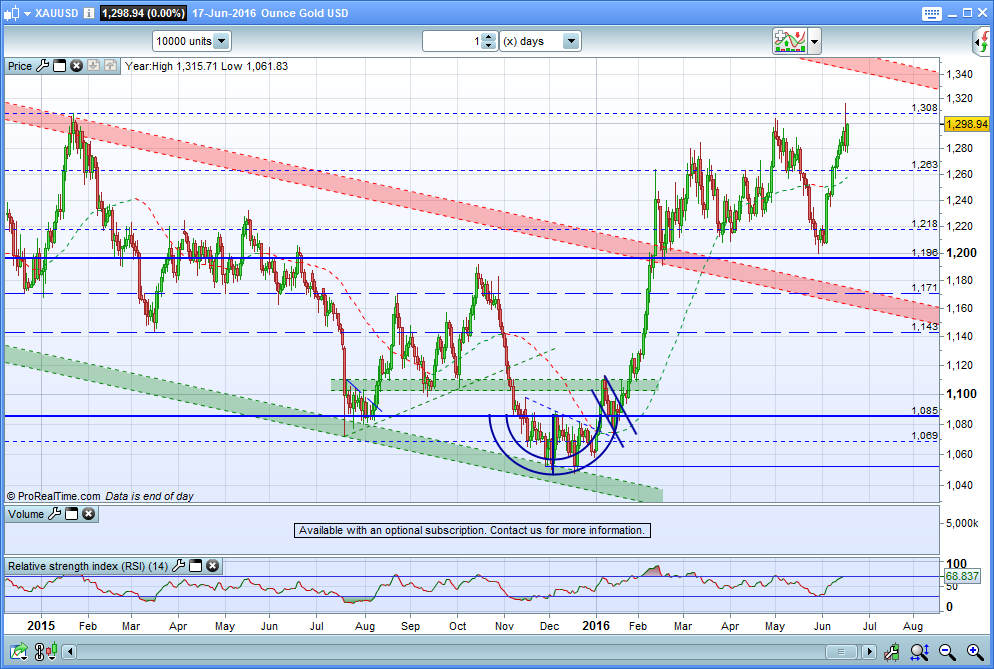Click the drawing tools wrench icon at bottom right
The image size is (994, 669).
892,651
